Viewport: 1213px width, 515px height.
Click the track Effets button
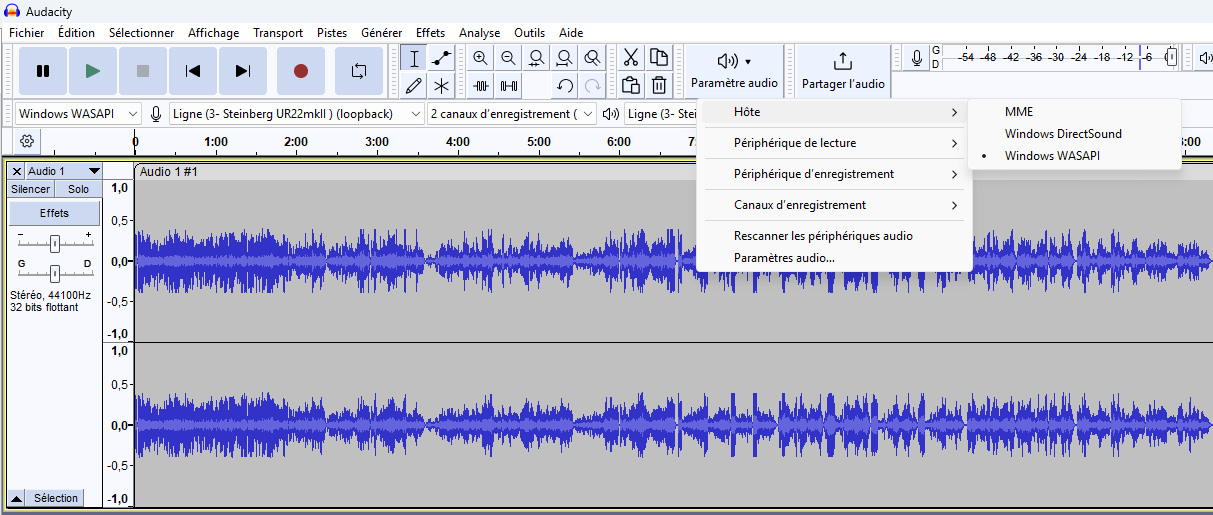[x=54, y=213]
